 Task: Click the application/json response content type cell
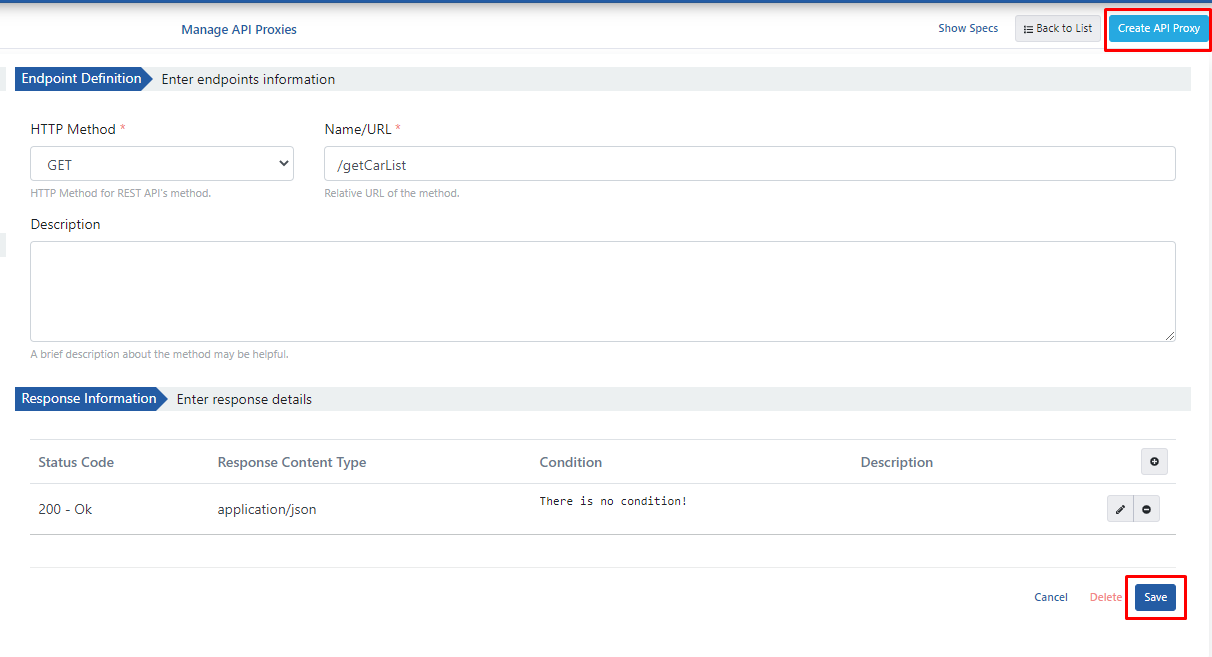coord(267,509)
